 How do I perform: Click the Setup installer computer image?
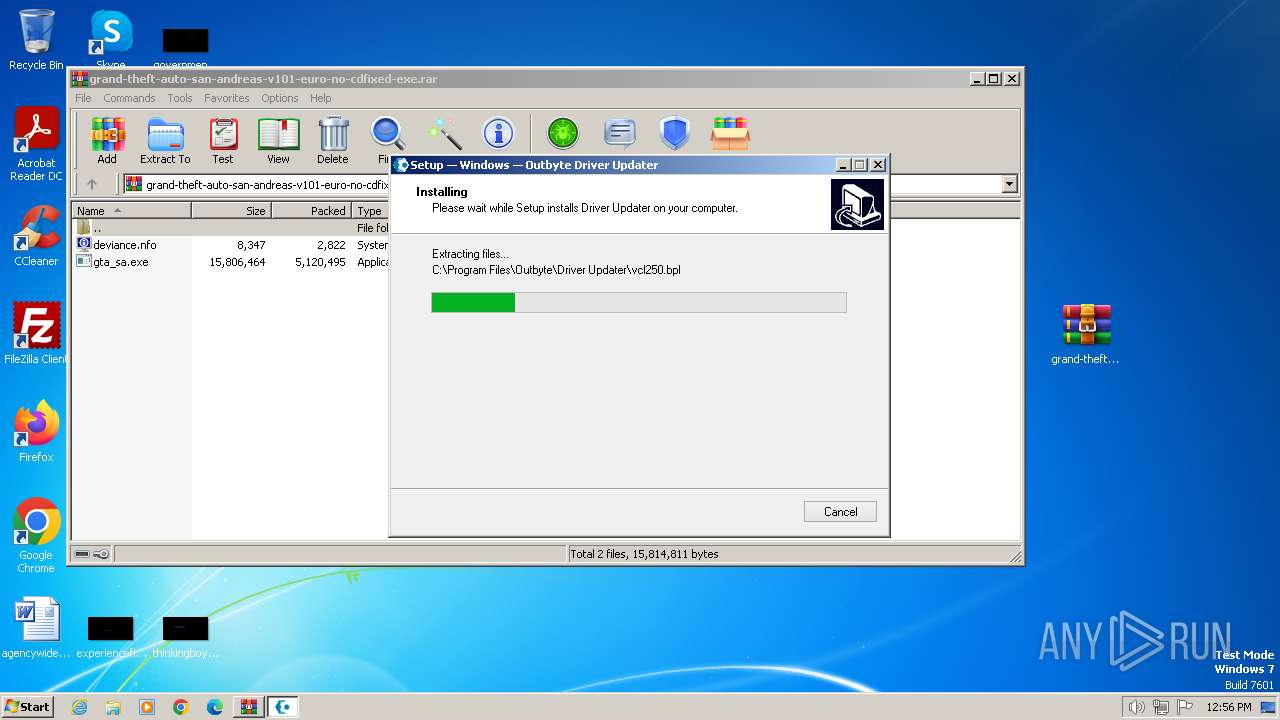[858, 204]
